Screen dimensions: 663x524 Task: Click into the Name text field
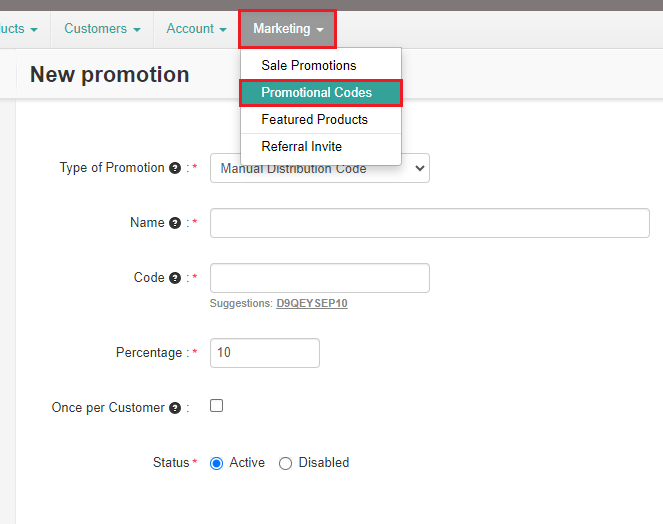(430, 223)
